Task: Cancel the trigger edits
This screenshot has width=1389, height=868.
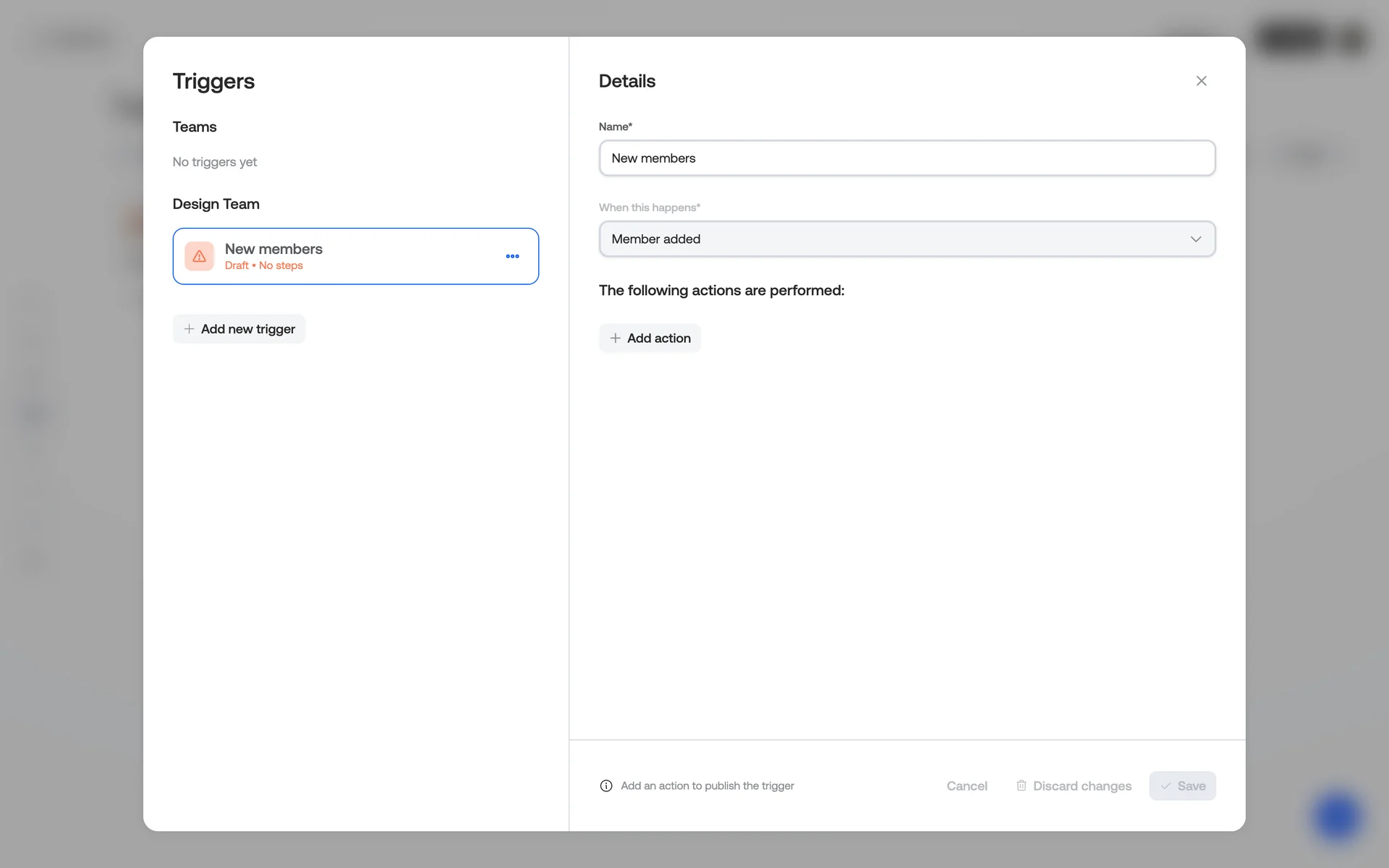Action: click(x=967, y=786)
